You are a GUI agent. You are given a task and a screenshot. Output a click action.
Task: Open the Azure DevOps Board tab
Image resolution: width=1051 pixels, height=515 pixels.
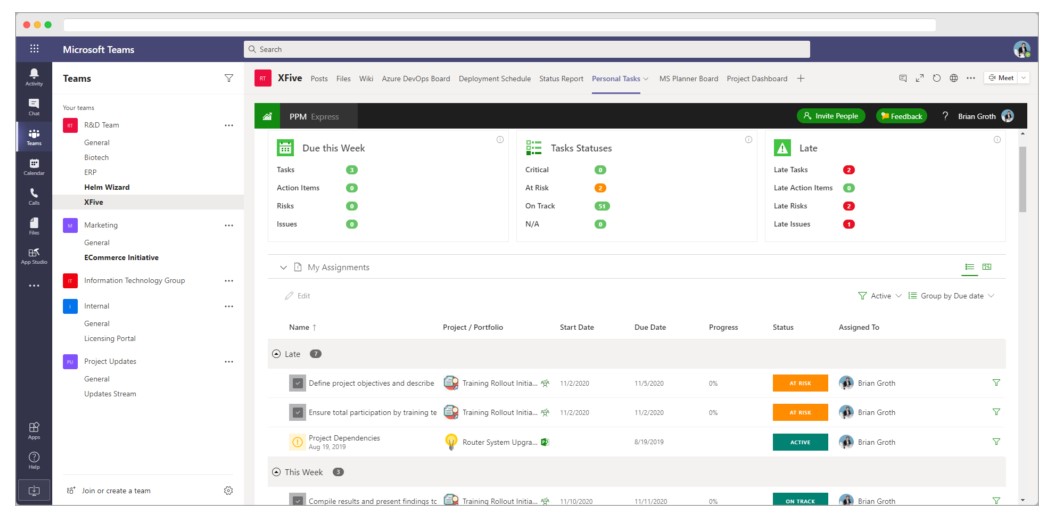click(x=416, y=78)
